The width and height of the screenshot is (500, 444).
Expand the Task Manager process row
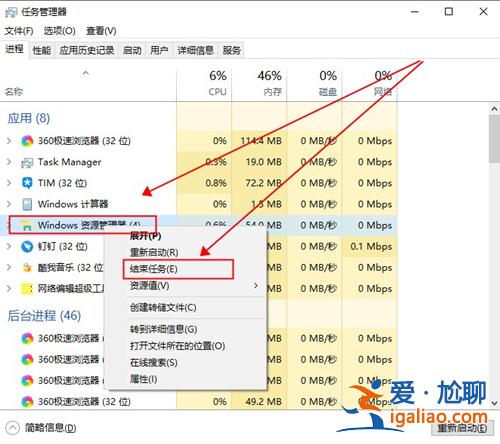[x=9, y=162]
